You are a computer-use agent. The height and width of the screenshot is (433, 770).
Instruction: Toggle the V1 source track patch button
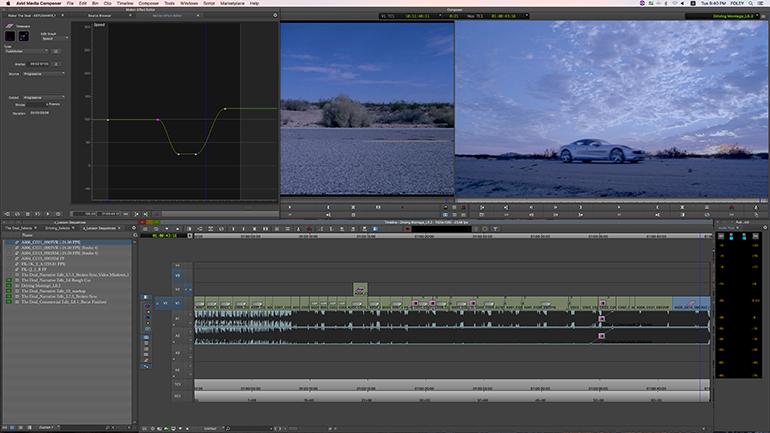tap(165, 303)
